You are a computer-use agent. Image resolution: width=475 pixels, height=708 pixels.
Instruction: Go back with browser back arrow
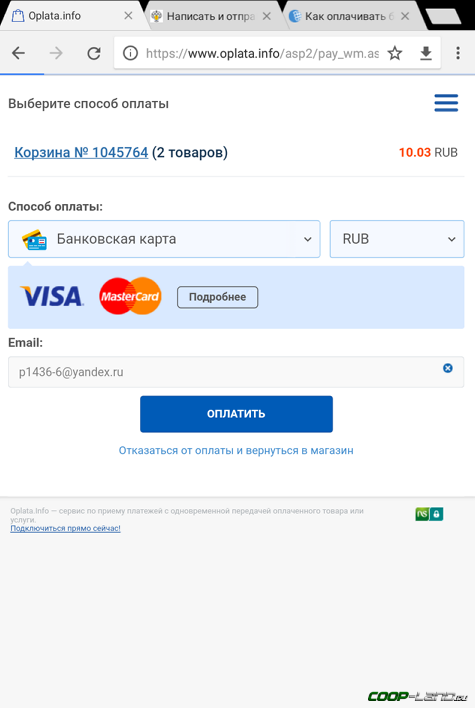click(x=19, y=53)
